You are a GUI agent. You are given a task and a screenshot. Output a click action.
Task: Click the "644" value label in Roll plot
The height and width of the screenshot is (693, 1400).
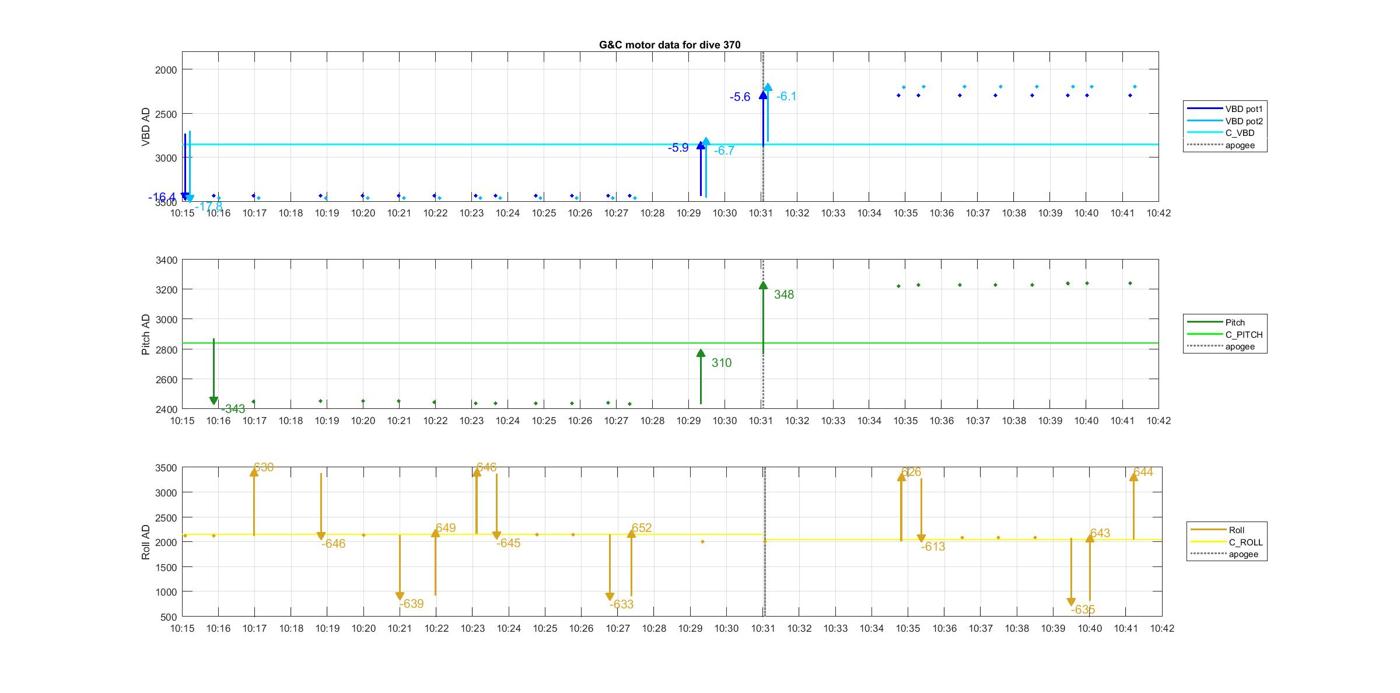point(1143,472)
